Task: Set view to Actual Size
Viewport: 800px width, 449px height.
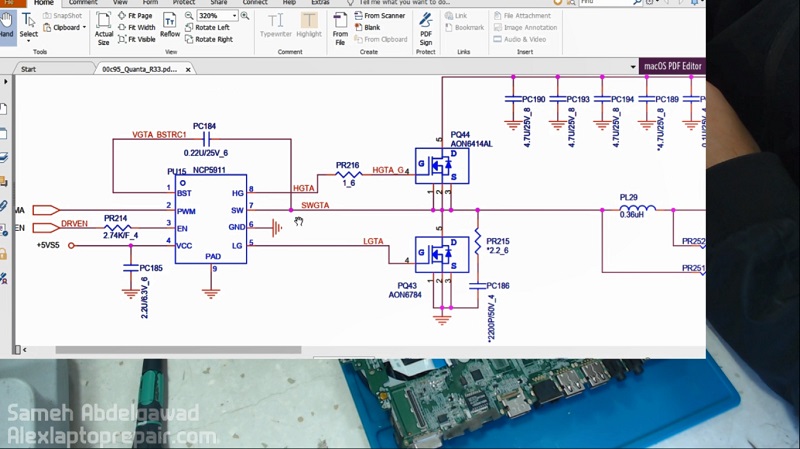Action: pos(104,29)
